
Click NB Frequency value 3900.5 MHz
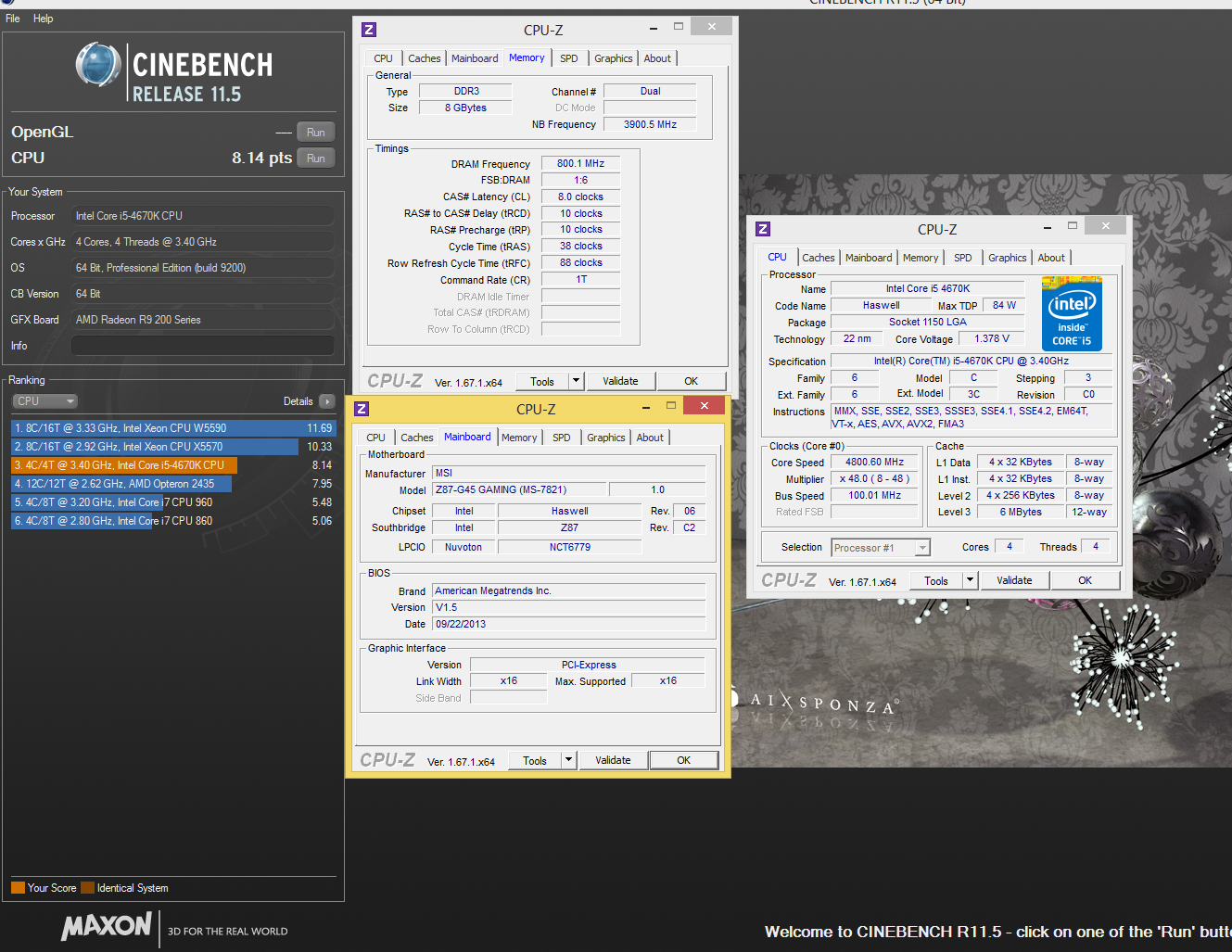coord(650,124)
